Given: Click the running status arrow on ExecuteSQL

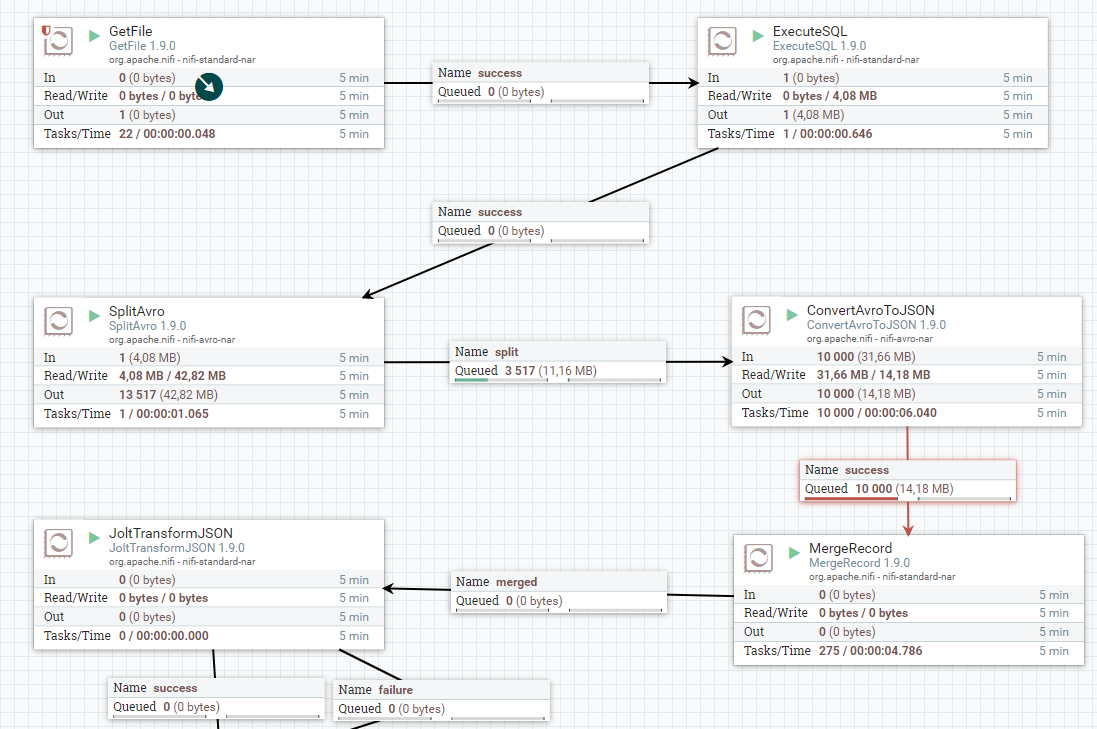Looking at the screenshot, I should [x=758, y=35].
